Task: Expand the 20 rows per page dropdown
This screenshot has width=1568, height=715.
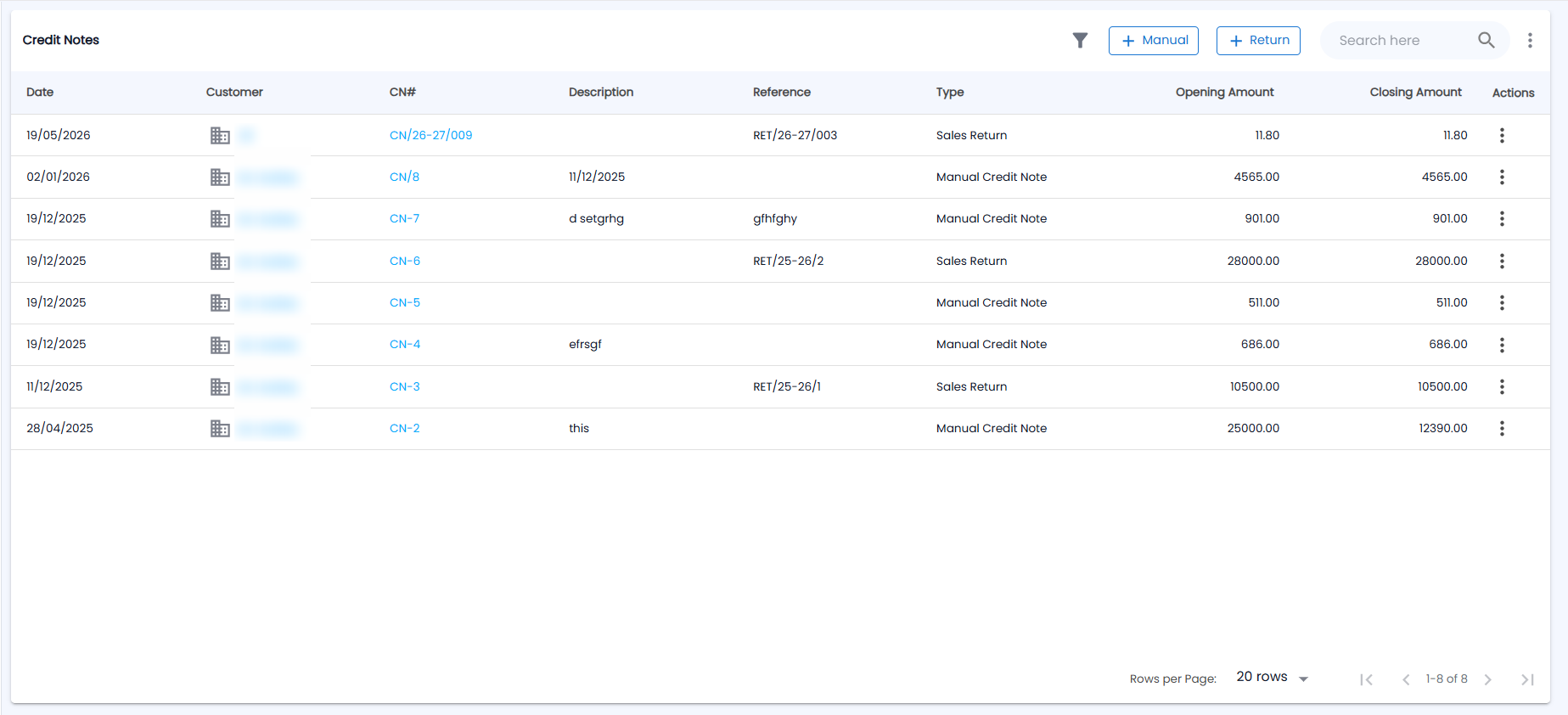Action: 1273,677
